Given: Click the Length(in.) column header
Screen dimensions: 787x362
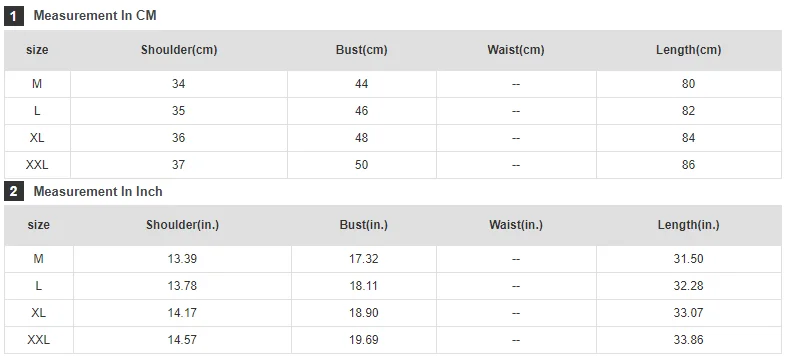Looking at the screenshot, I should coord(689,225).
